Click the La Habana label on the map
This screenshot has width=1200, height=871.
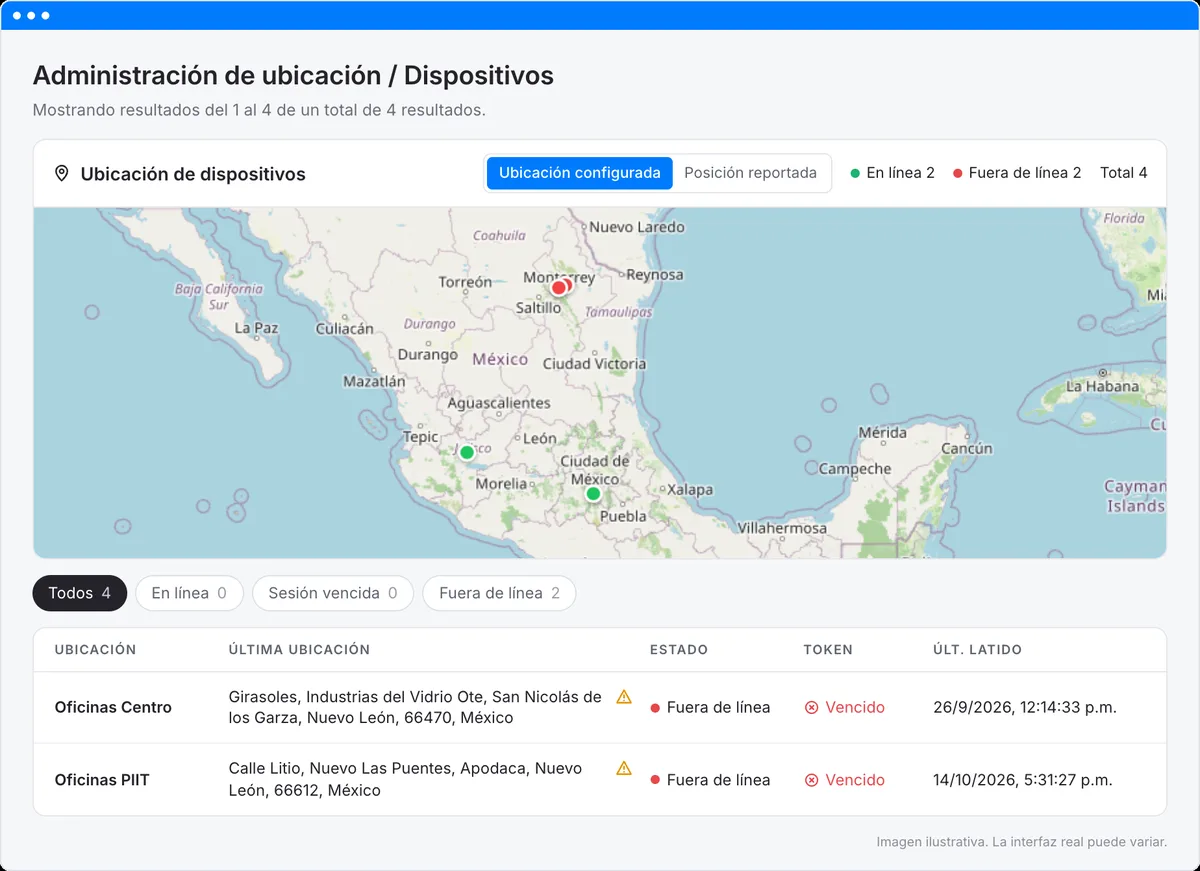click(x=1102, y=386)
